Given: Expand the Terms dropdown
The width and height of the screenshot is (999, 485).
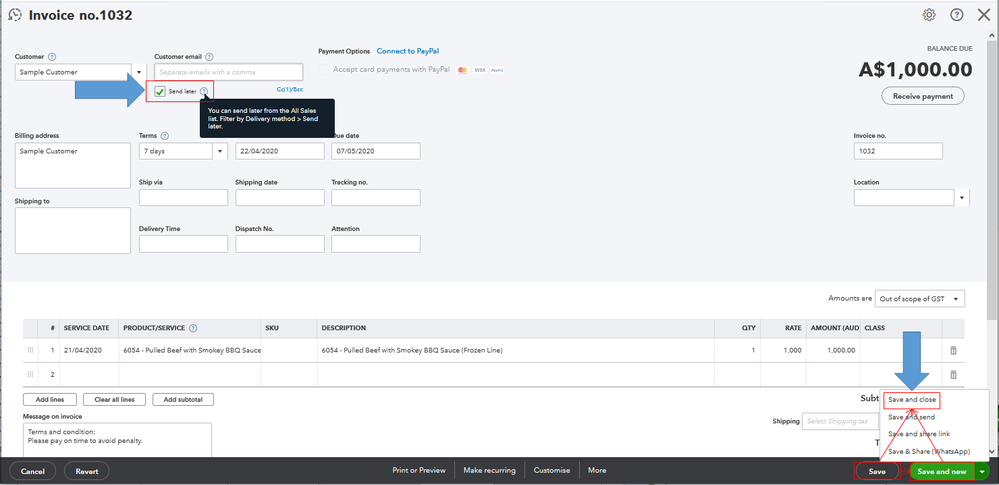Looking at the screenshot, I should [220, 151].
